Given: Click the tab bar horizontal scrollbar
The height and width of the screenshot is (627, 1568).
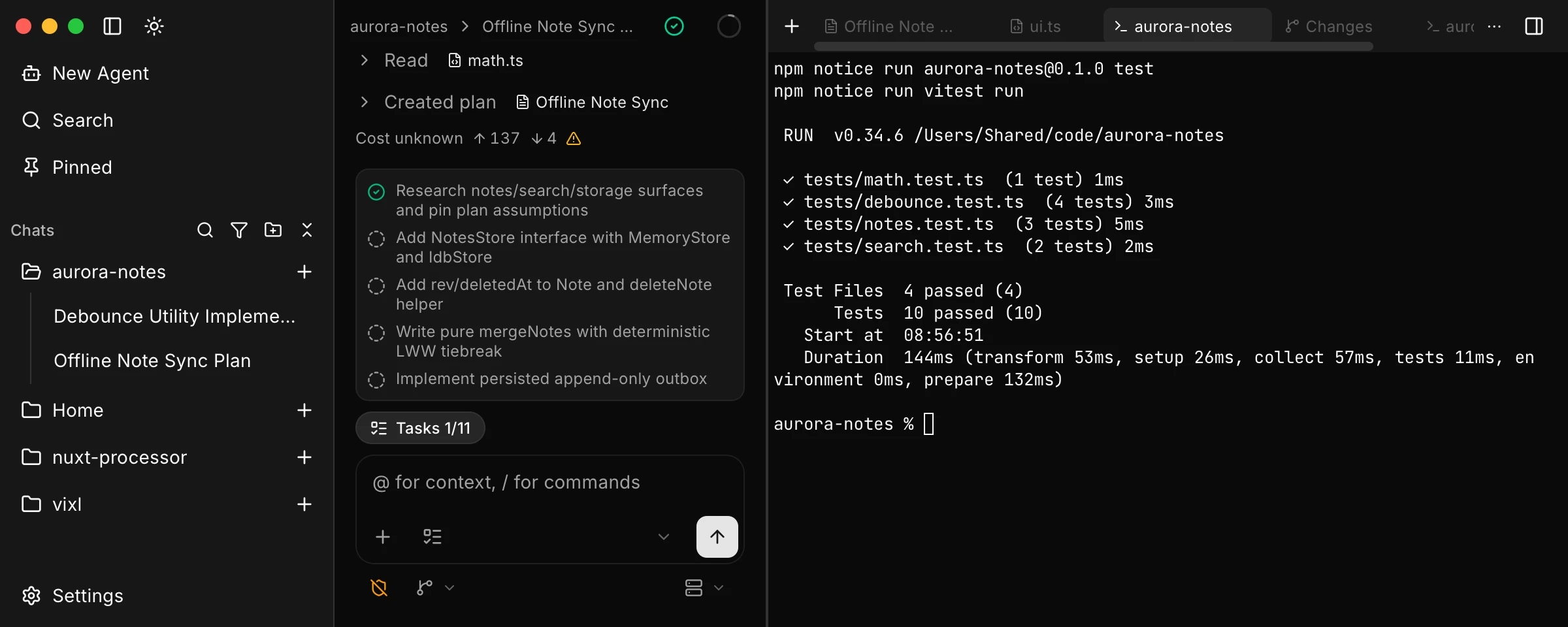Looking at the screenshot, I should click(x=1094, y=46).
